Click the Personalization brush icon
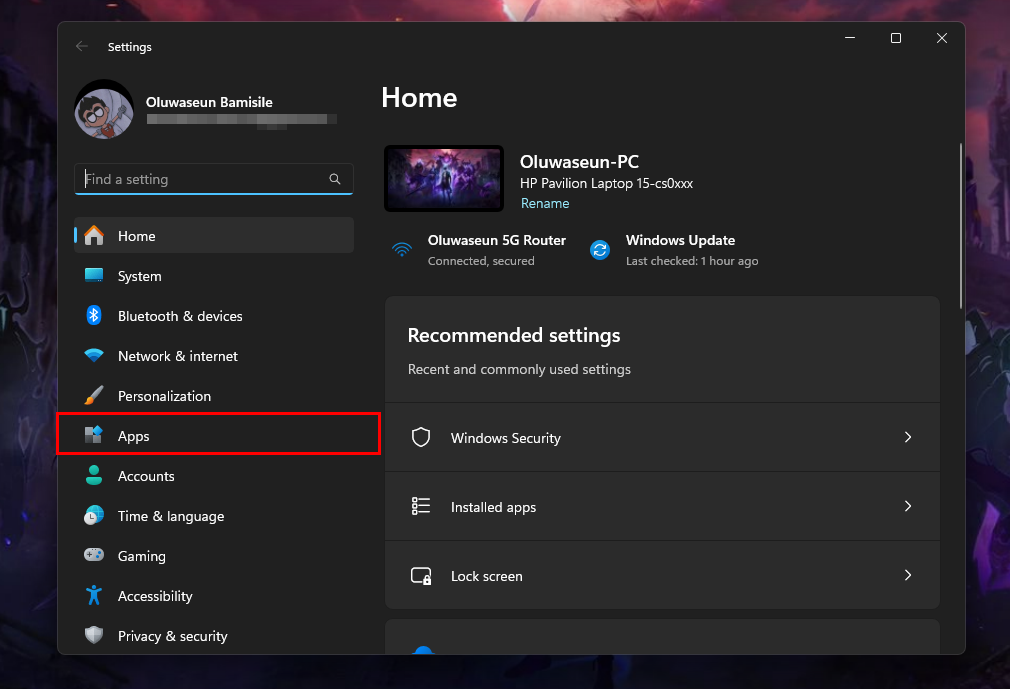 [96, 396]
